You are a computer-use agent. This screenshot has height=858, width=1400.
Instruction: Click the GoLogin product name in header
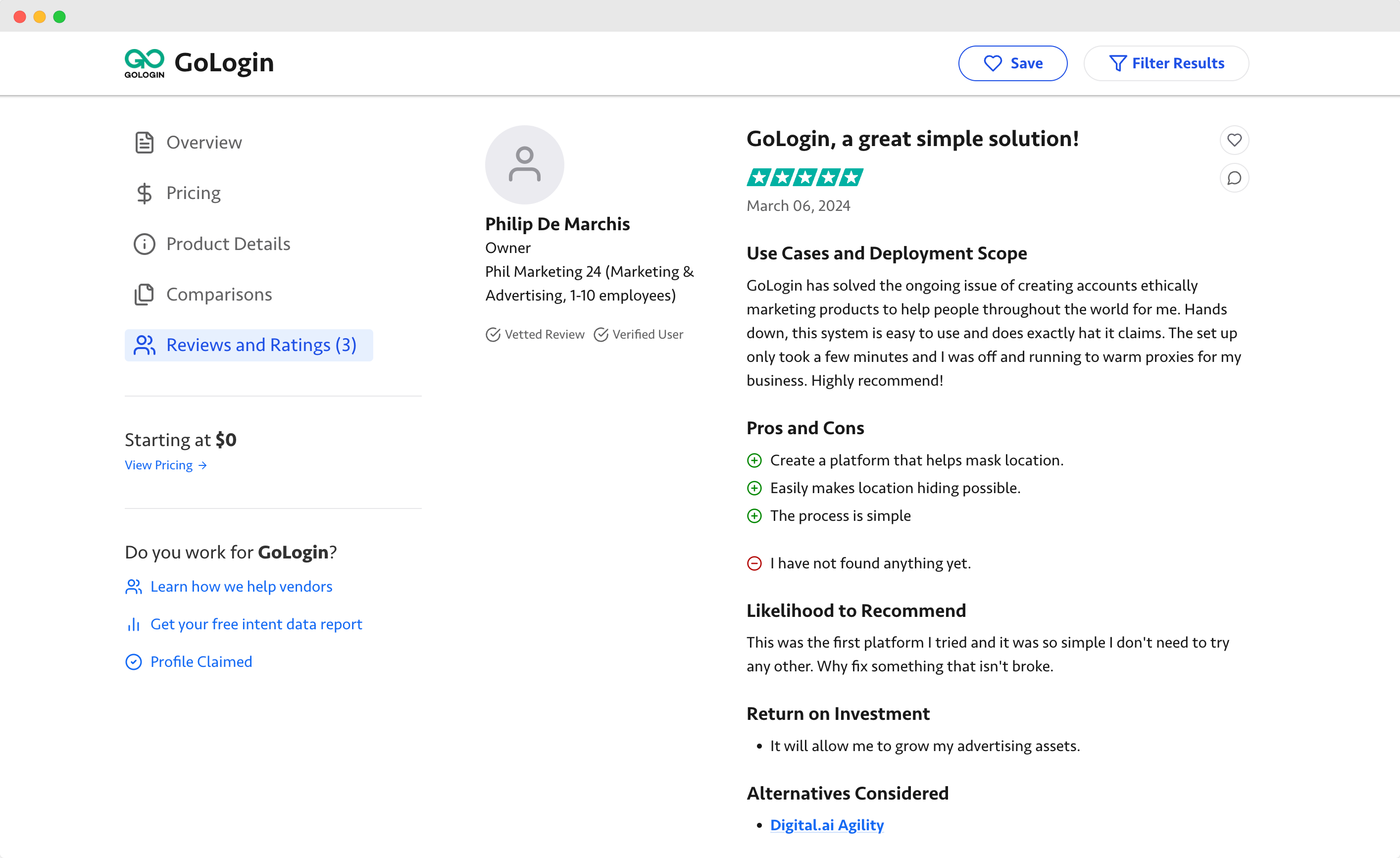[224, 62]
